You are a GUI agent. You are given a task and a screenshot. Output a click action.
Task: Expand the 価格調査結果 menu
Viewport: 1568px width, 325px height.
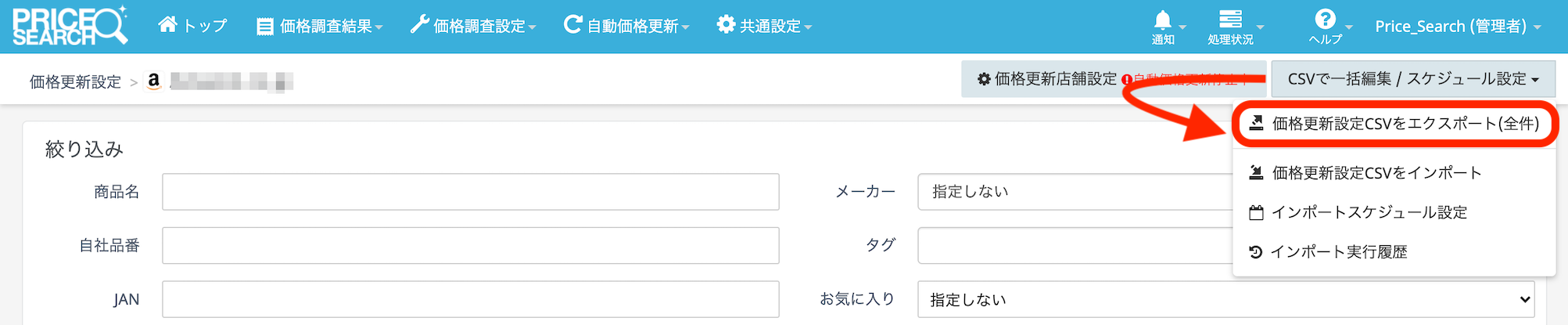(320, 27)
